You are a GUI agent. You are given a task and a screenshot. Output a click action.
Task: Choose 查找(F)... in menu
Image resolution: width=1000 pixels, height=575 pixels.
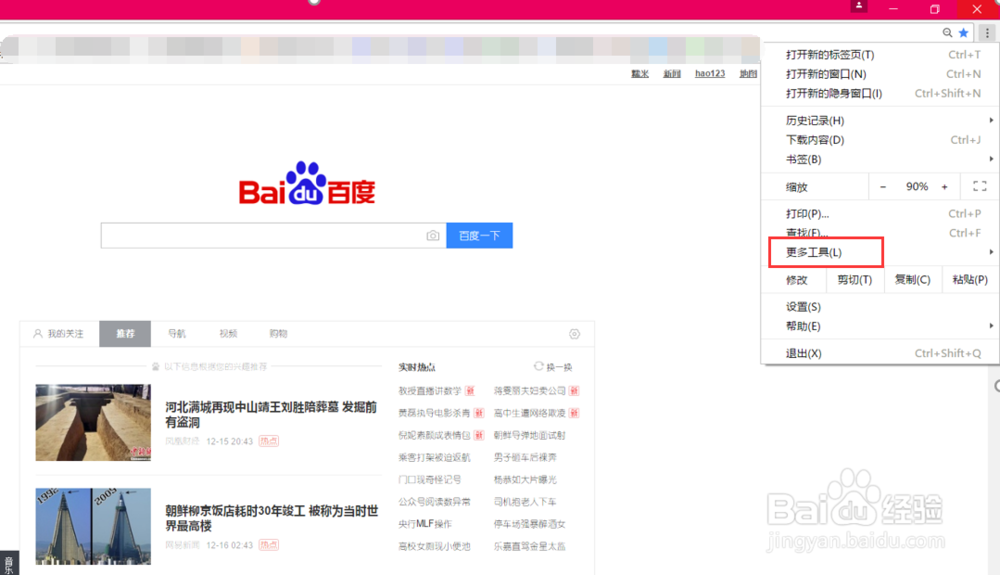click(880, 233)
